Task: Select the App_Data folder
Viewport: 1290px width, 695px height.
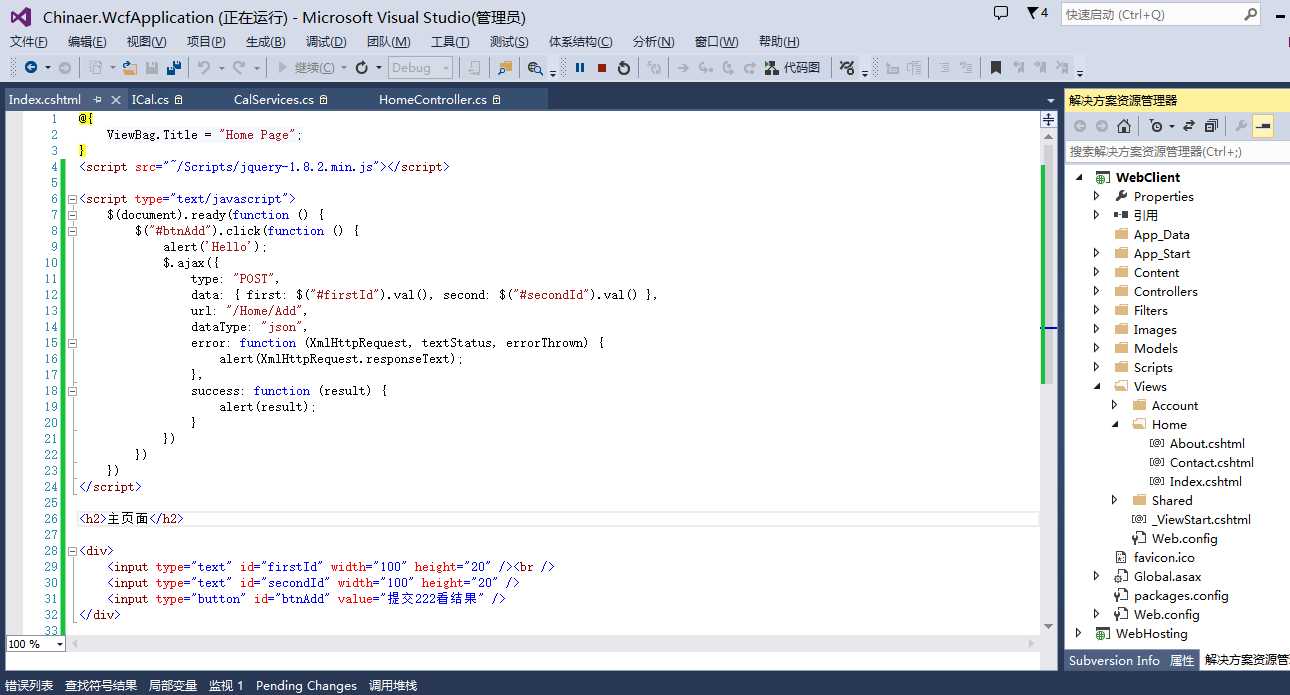Action: click(1161, 234)
